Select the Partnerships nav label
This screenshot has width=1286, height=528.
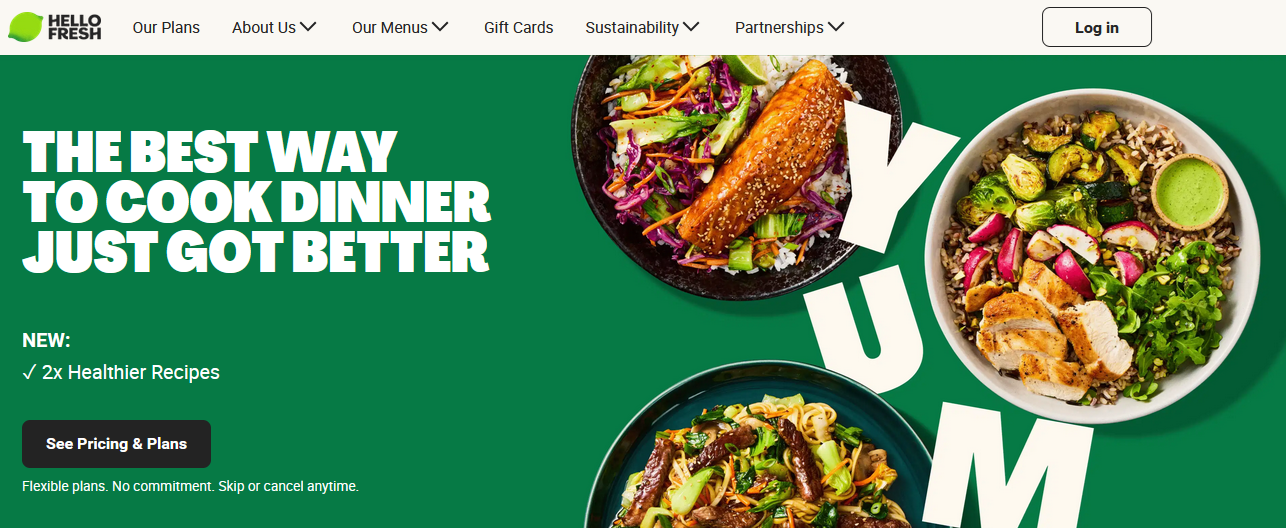pyautogui.click(x=779, y=28)
